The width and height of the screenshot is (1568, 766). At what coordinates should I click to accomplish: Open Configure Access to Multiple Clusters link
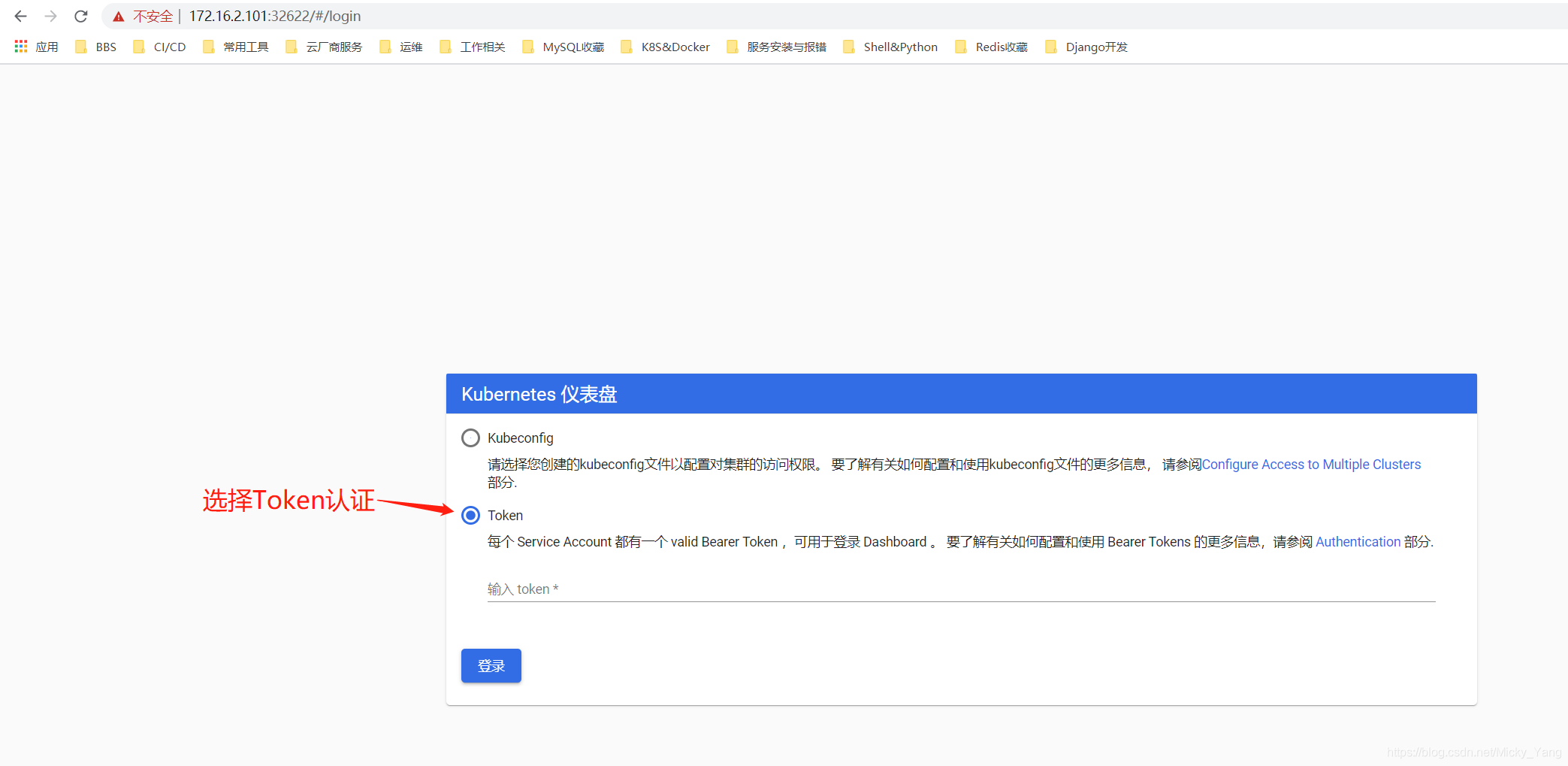coord(1311,465)
